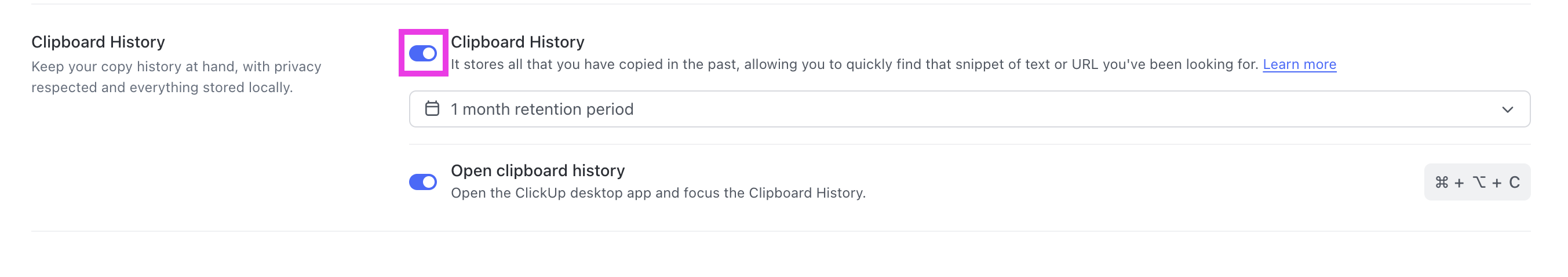
Task: Click the 'Open the ClickUp desktop app' description
Action: [x=658, y=193]
